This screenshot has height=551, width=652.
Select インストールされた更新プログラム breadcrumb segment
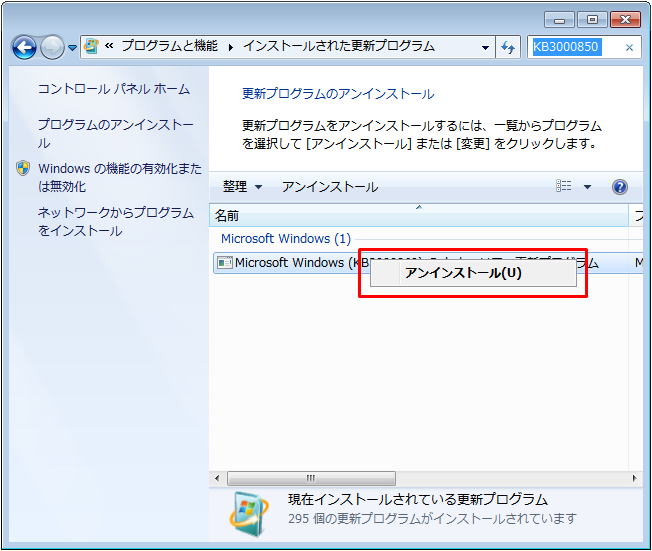coord(338,46)
